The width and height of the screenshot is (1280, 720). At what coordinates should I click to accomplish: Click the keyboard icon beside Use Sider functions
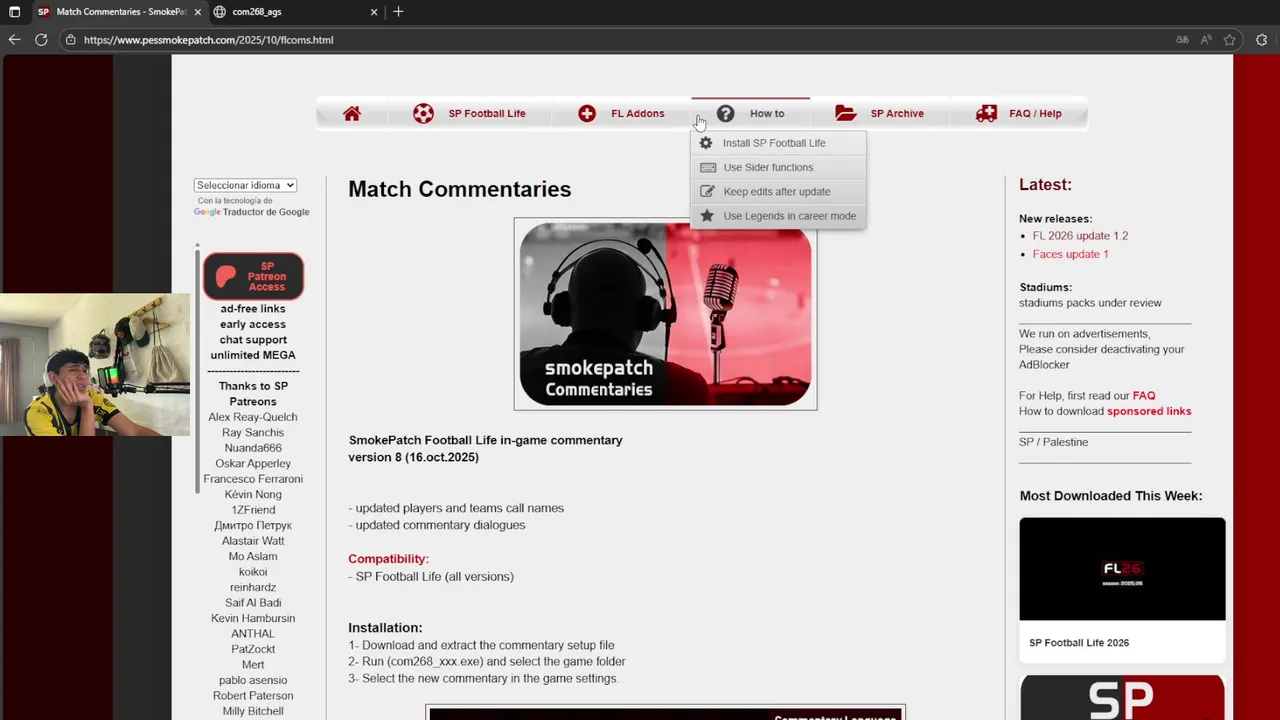[707, 168]
